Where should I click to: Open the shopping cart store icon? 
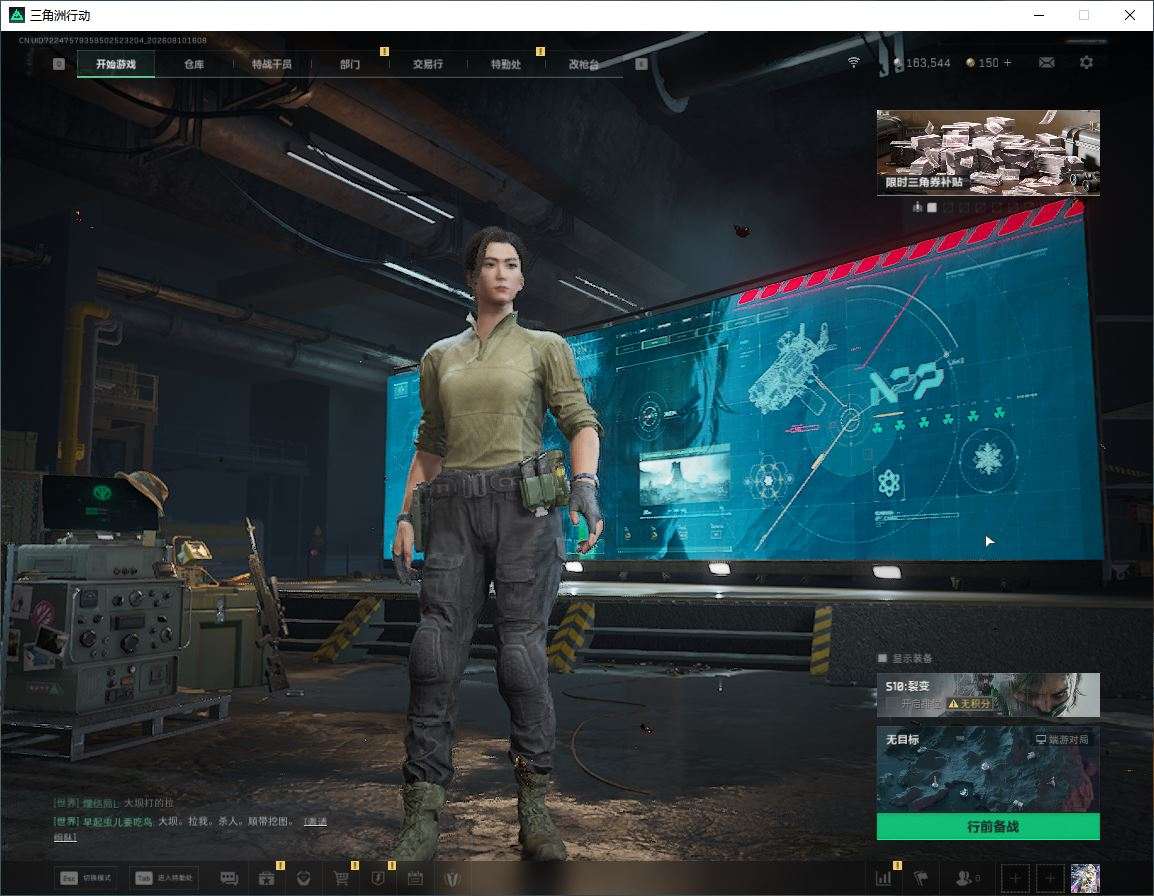tap(341, 878)
